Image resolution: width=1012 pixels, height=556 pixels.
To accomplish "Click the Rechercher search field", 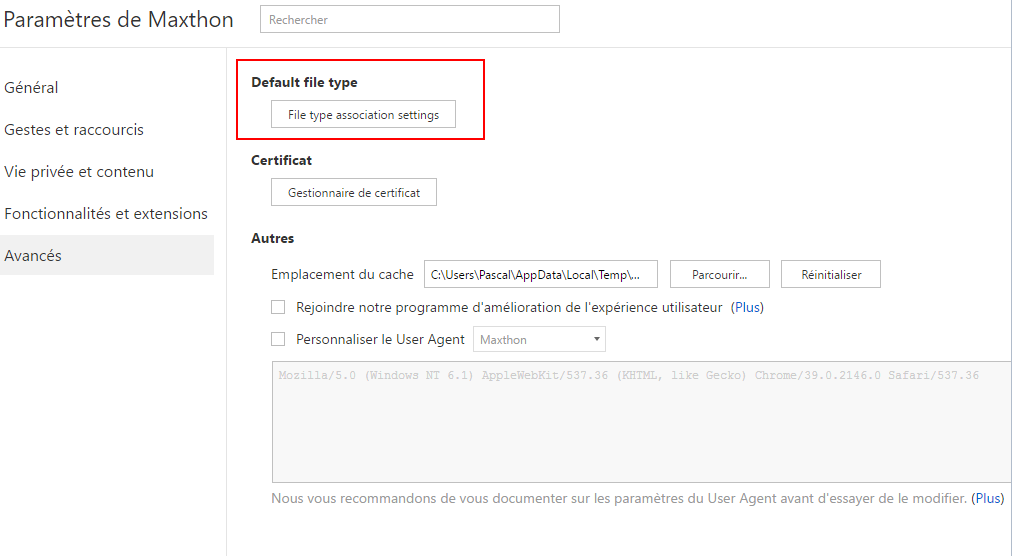I will pyautogui.click(x=409, y=19).
